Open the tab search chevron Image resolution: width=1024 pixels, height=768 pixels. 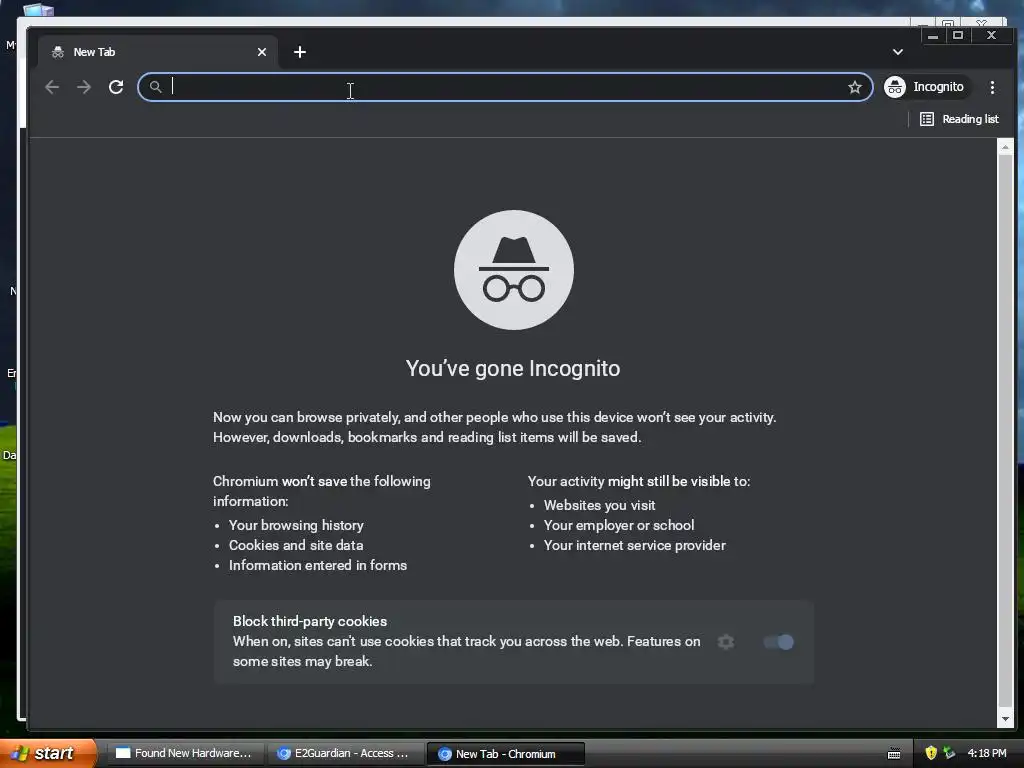898,52
